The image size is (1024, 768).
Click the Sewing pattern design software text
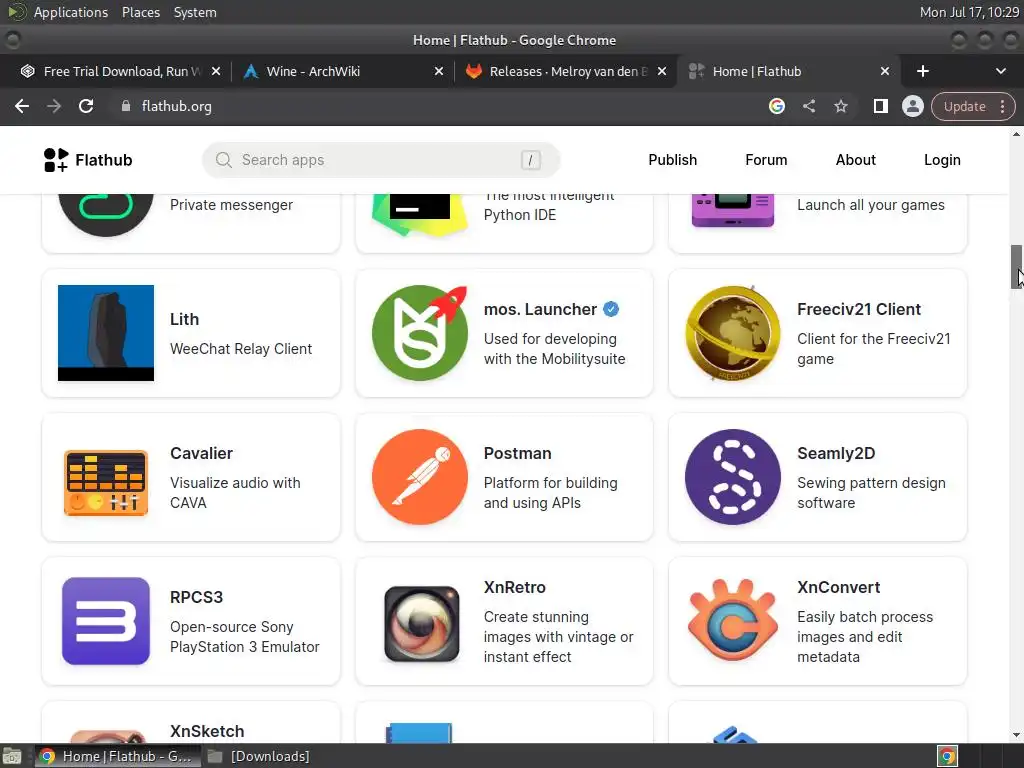pos(871,493)
